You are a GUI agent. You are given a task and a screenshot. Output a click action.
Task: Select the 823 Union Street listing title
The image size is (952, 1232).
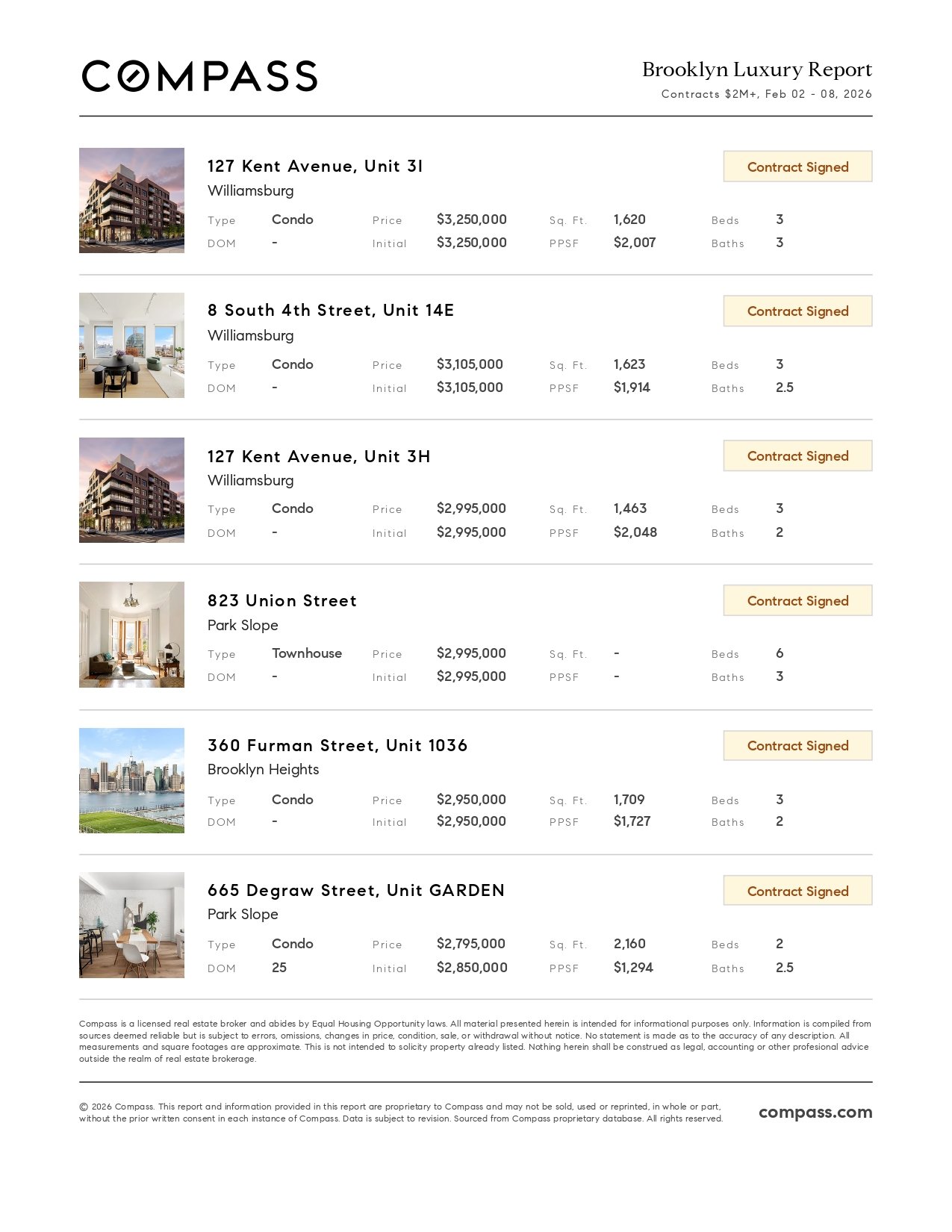[282, 601]
